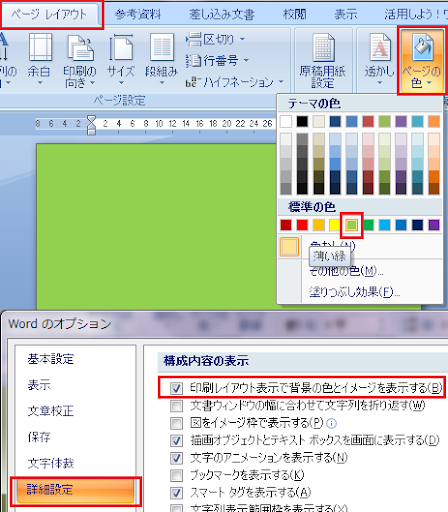Screen dimensions: 448x512
Task: Click the first-line indent marker on ruler
Action: pos(91,120)
